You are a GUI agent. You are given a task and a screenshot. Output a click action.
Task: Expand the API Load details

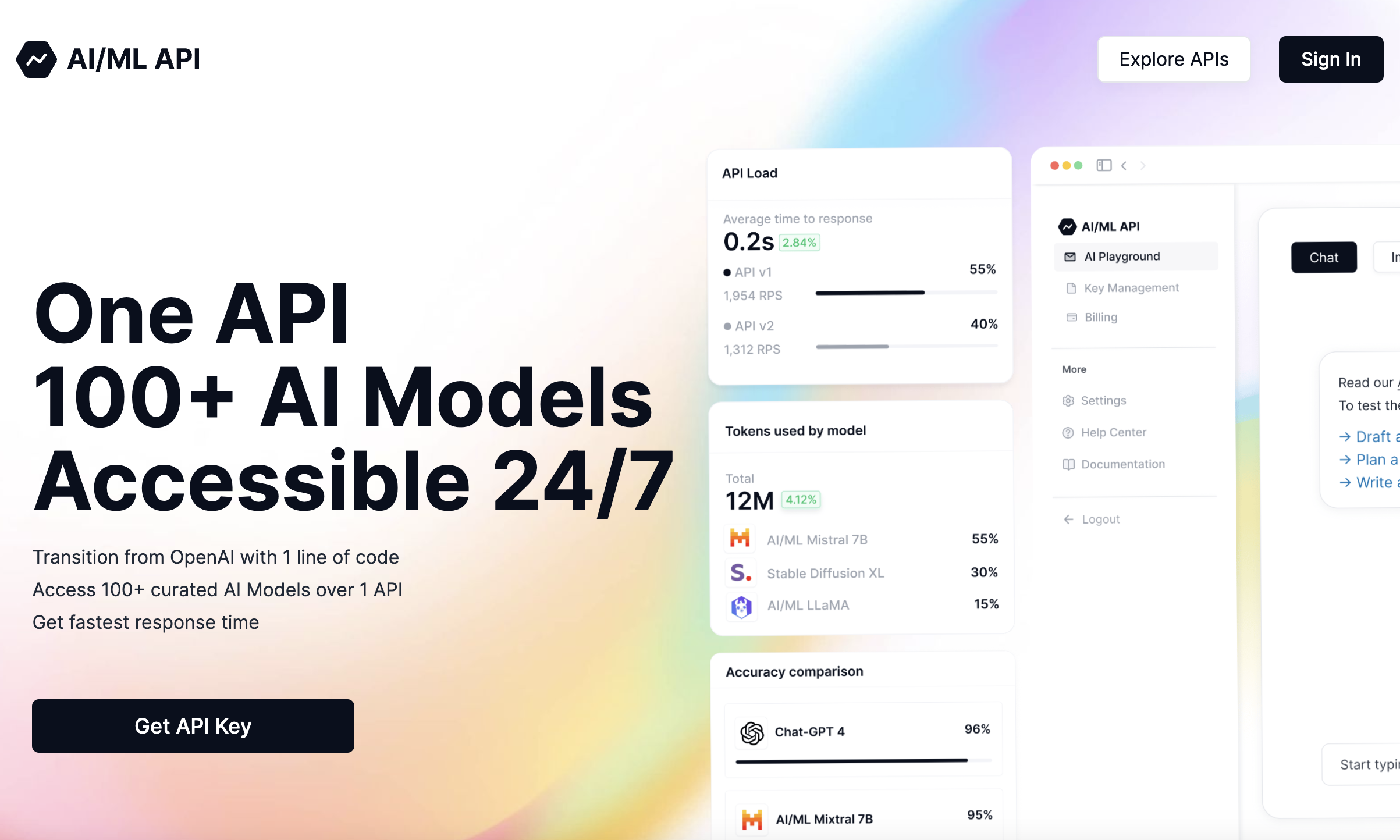(x=752, y=173)
